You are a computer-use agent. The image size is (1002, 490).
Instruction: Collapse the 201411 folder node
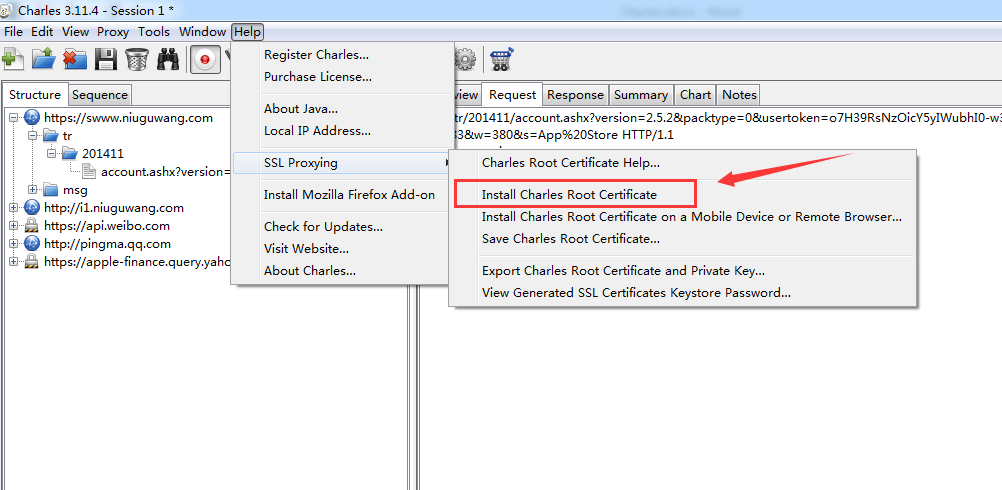point(52,153)
